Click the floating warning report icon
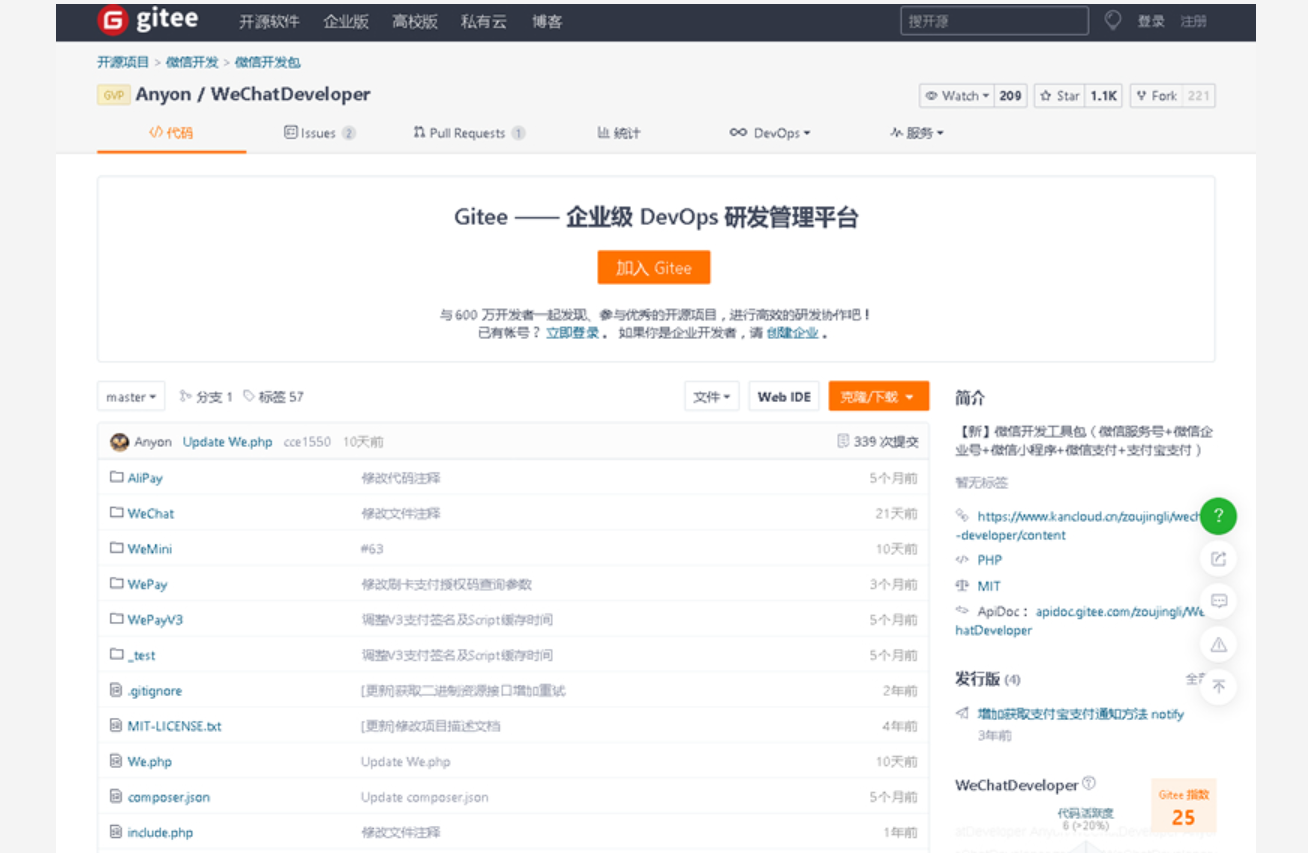Screen dimensions: 1308x853 pos(1218,645)
